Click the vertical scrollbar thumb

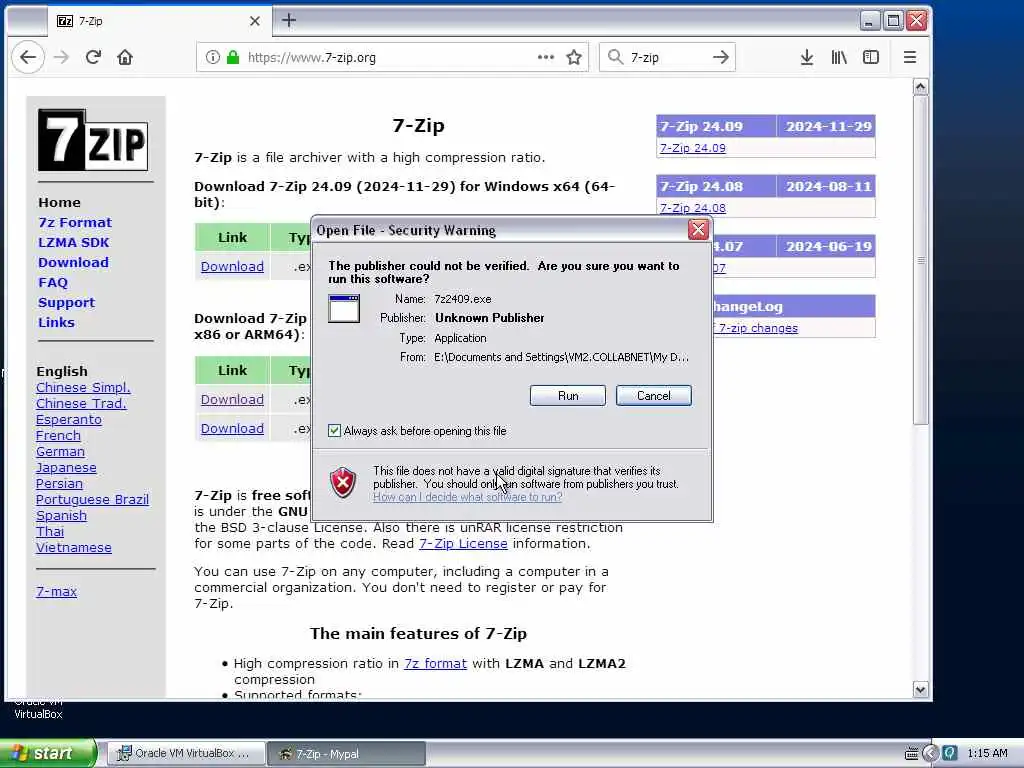[x=921, y=260]
